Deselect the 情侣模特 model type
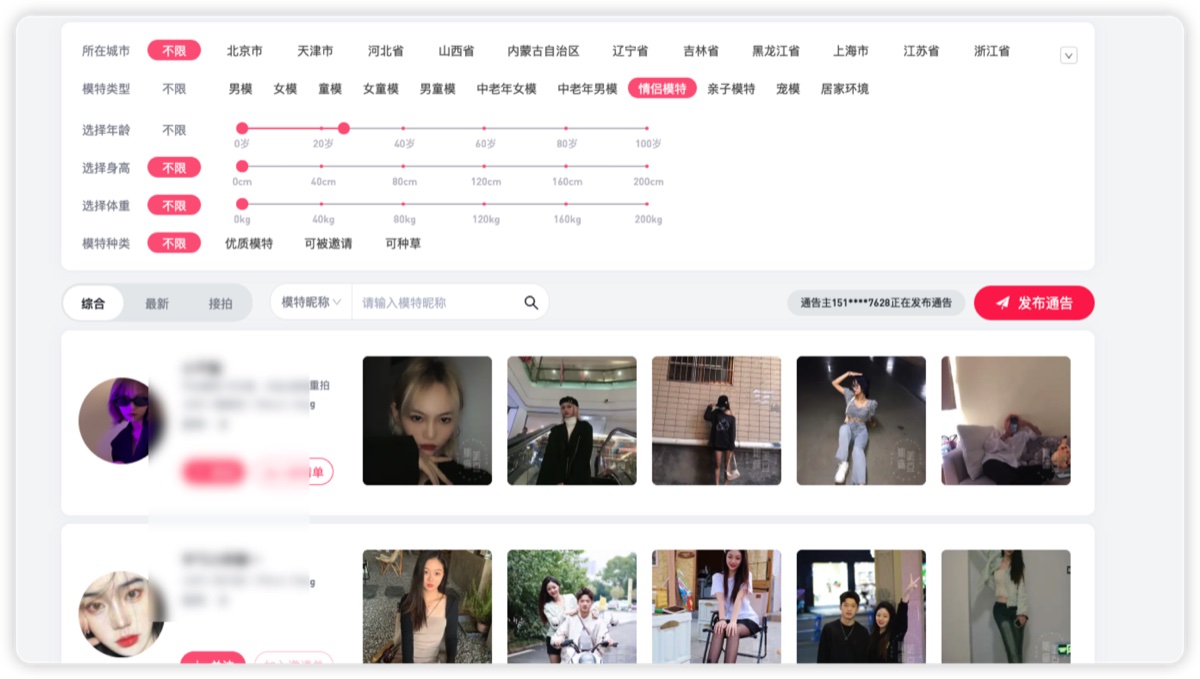The width and height of the screenshot is (1200, 679). [663, 88]
